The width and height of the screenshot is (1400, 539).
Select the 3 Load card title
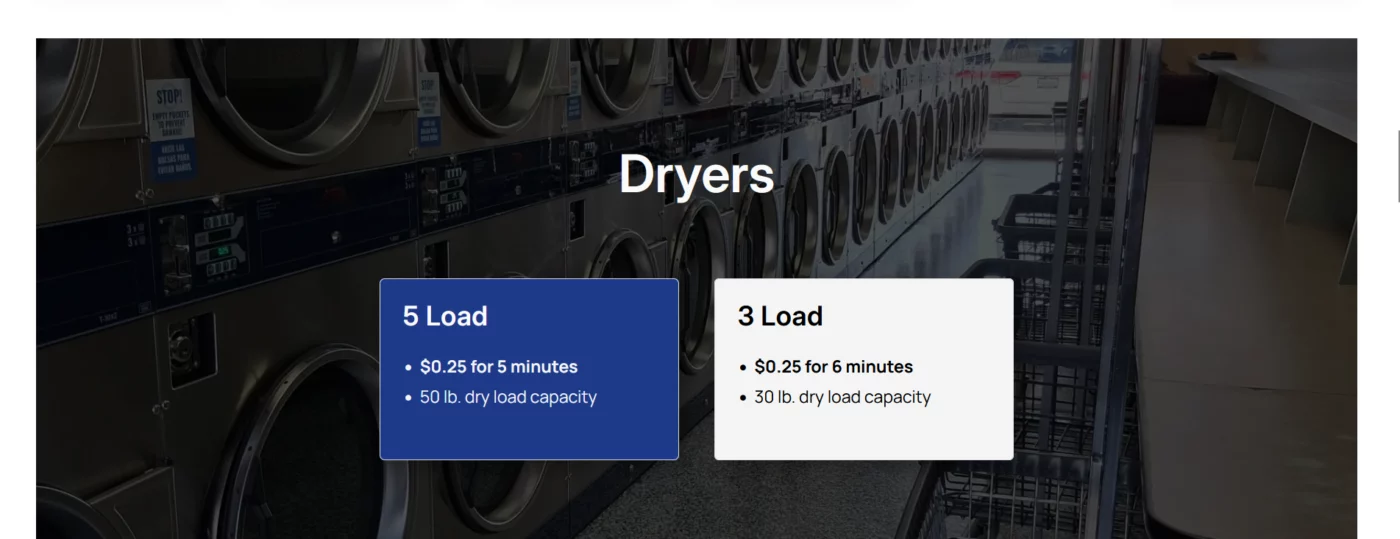pos(780,316)
